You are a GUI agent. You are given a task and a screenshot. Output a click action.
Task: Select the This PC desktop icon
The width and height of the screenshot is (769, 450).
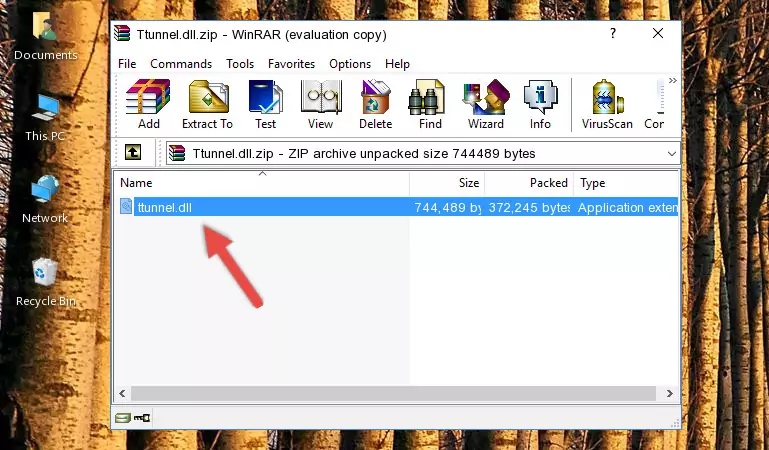click(x=45, y=118)
